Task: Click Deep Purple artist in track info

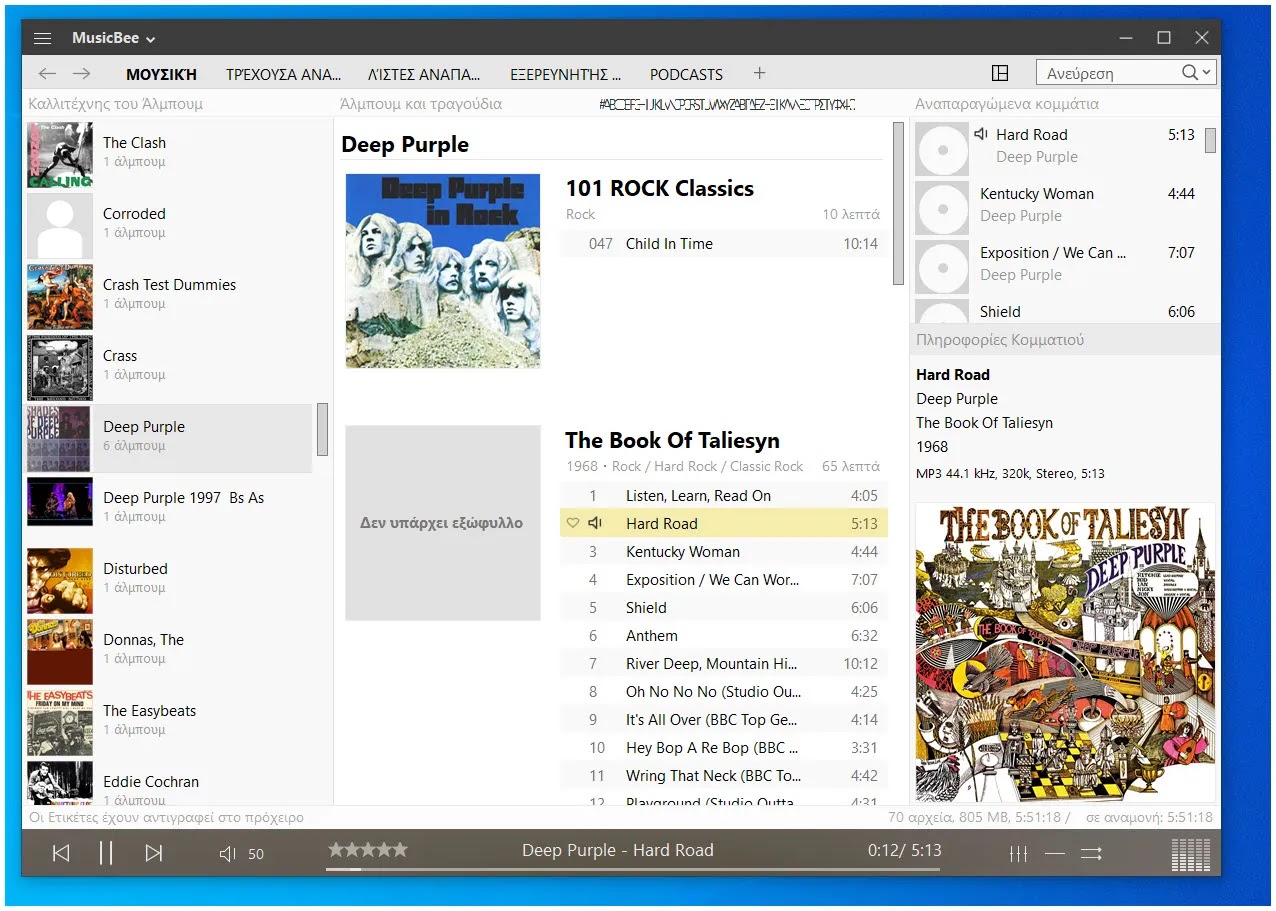Action: 957,398
